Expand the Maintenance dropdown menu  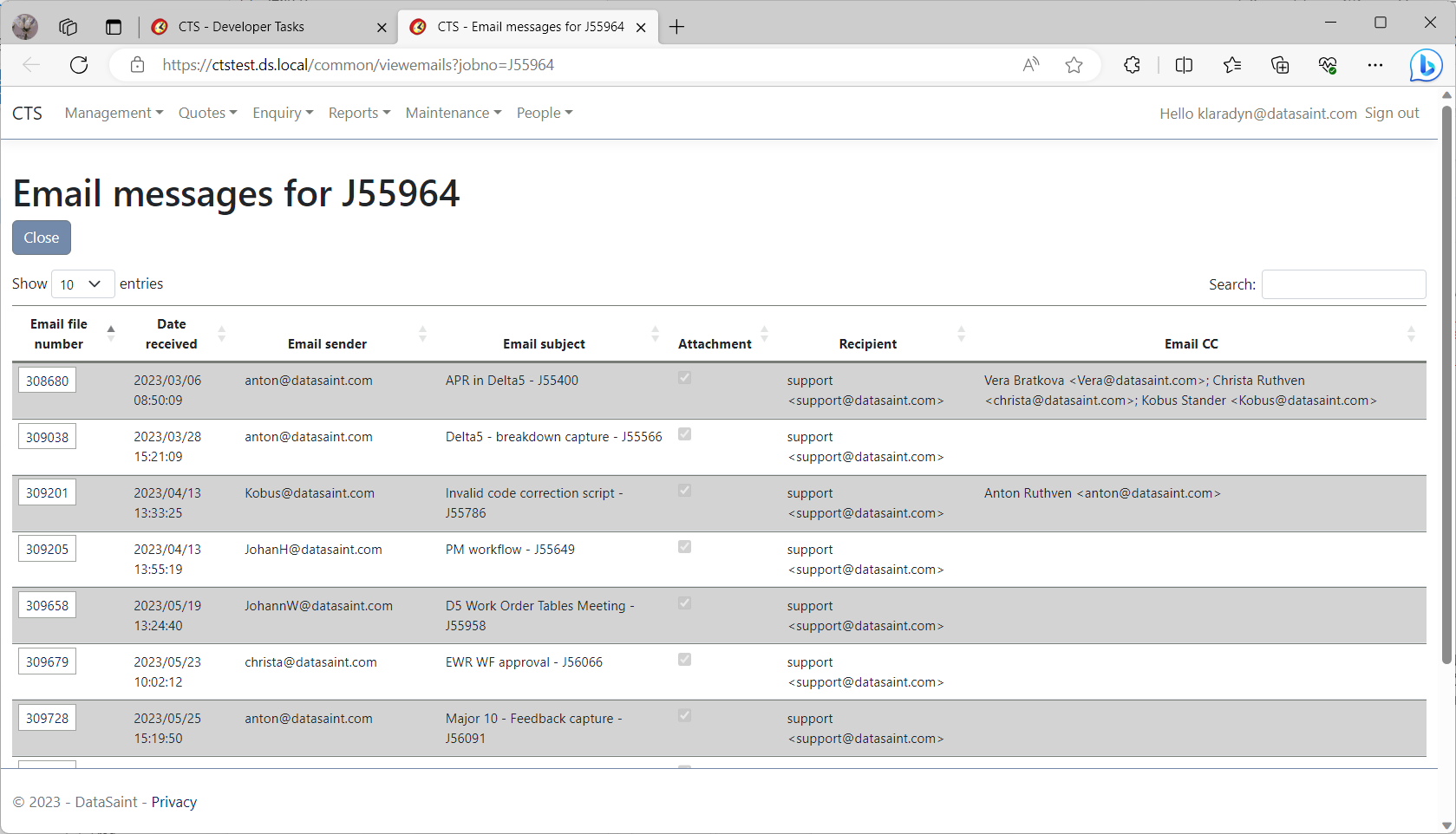pyautogui.click(x=454, y=113)
